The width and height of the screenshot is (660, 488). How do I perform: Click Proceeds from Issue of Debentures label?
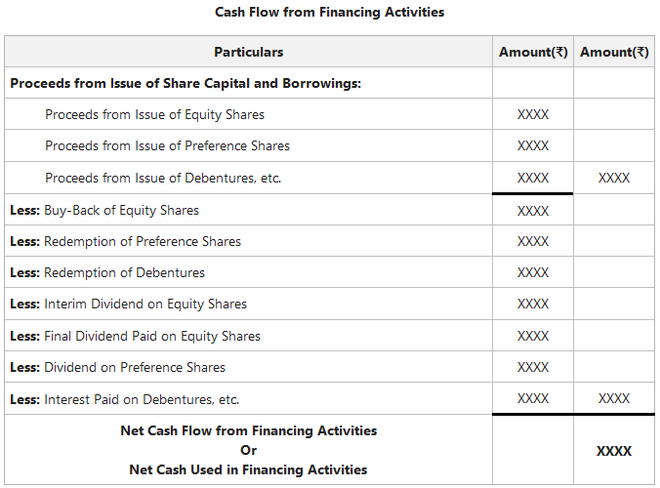point(163,178)
